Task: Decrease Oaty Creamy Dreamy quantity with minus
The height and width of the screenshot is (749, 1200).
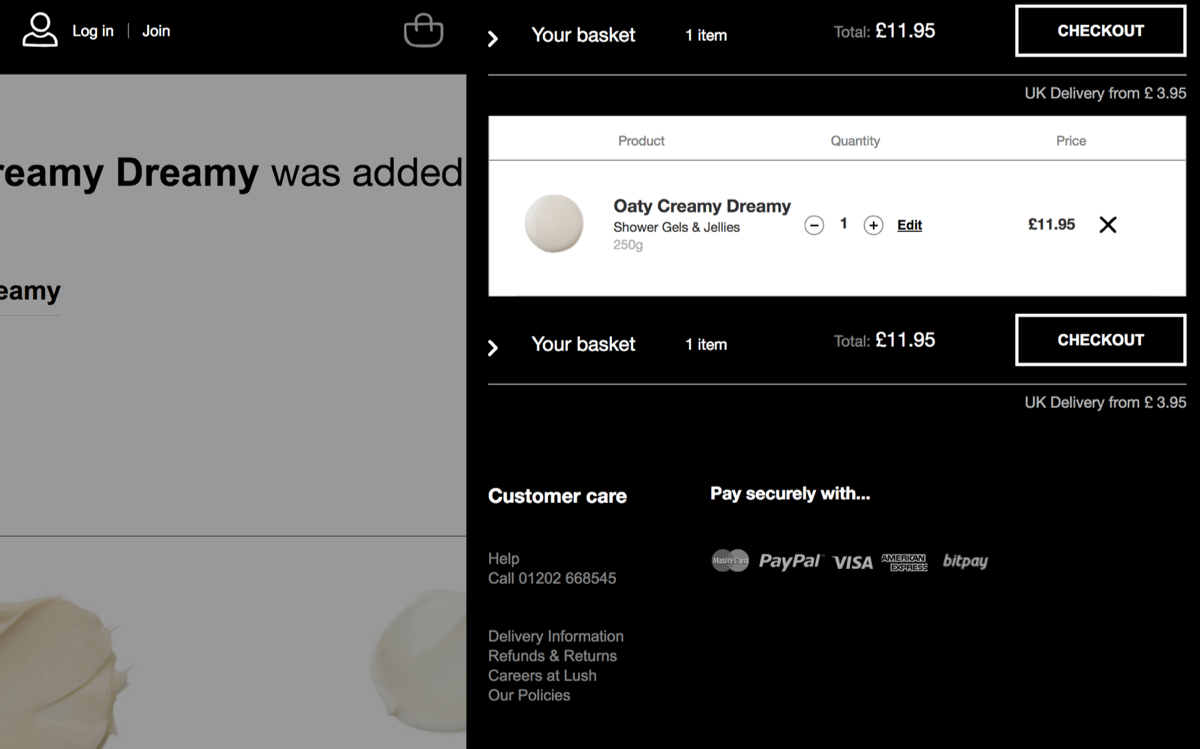Action: pos(814,226)
